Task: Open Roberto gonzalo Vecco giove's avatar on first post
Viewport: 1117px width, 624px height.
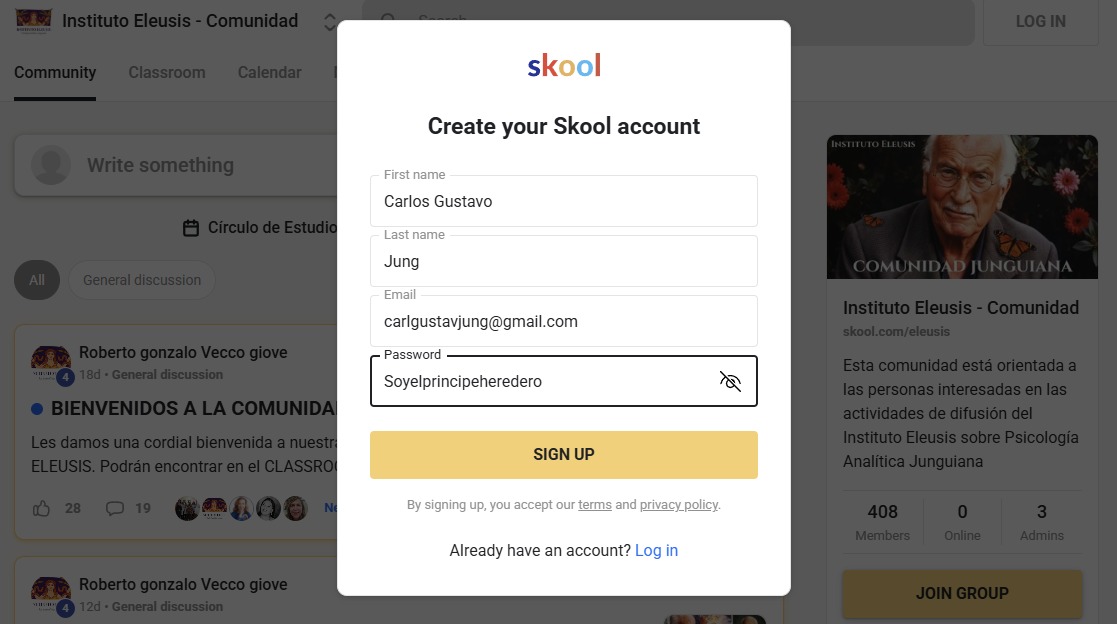Action: tap(51, 362)
